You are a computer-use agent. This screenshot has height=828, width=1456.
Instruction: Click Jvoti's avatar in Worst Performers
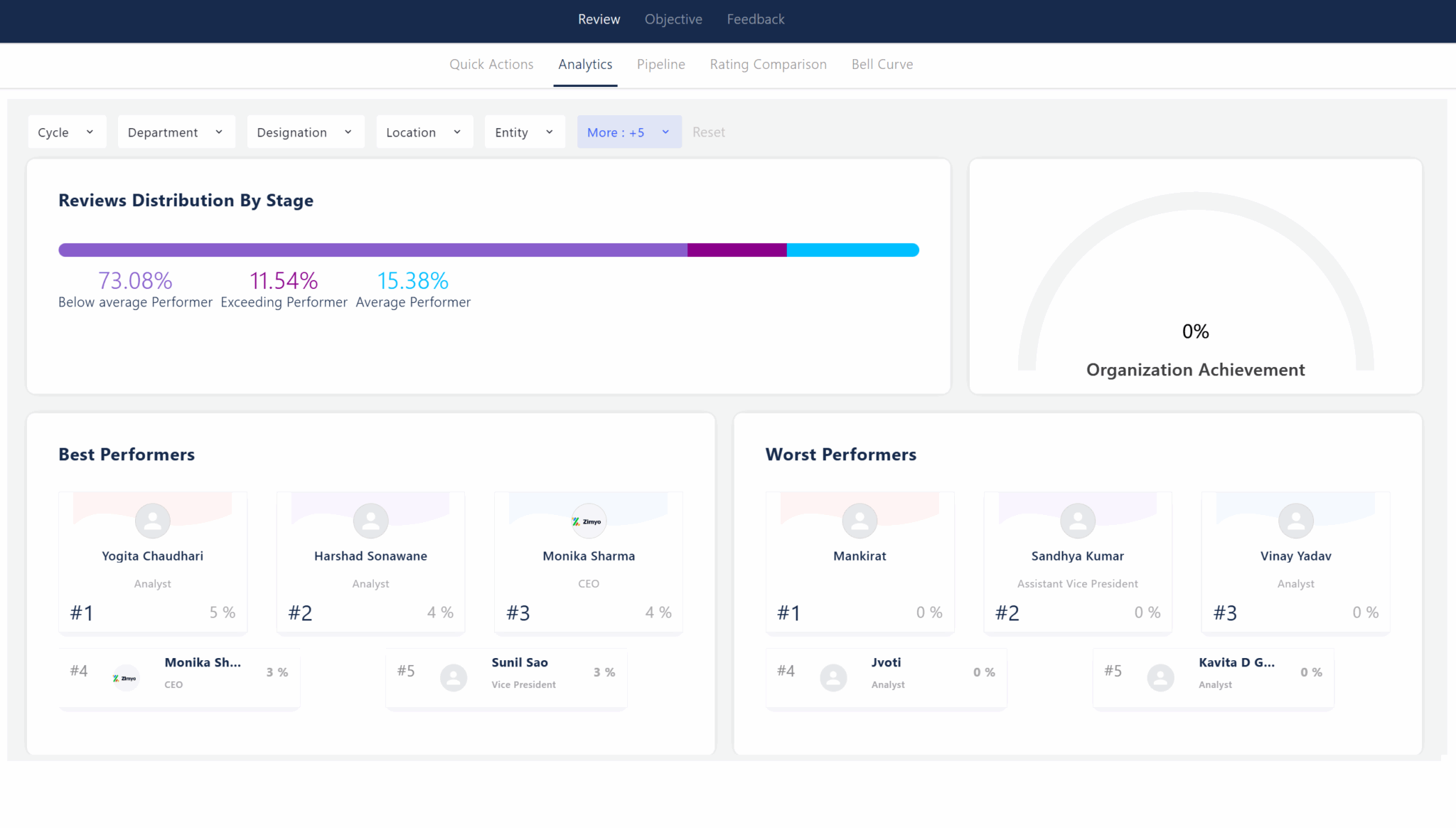point(833,677)
